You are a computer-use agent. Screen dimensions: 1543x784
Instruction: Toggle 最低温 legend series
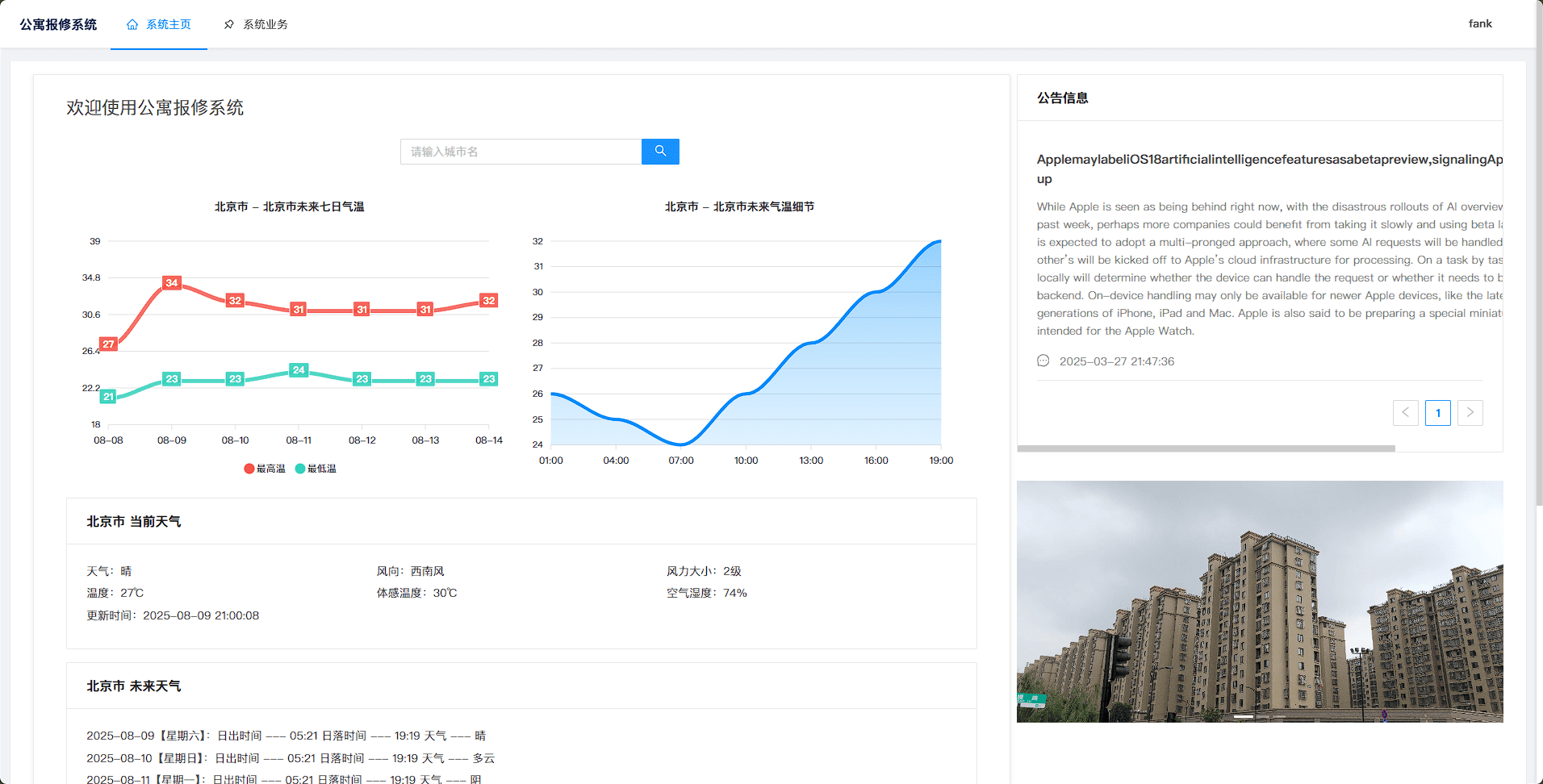316,469
